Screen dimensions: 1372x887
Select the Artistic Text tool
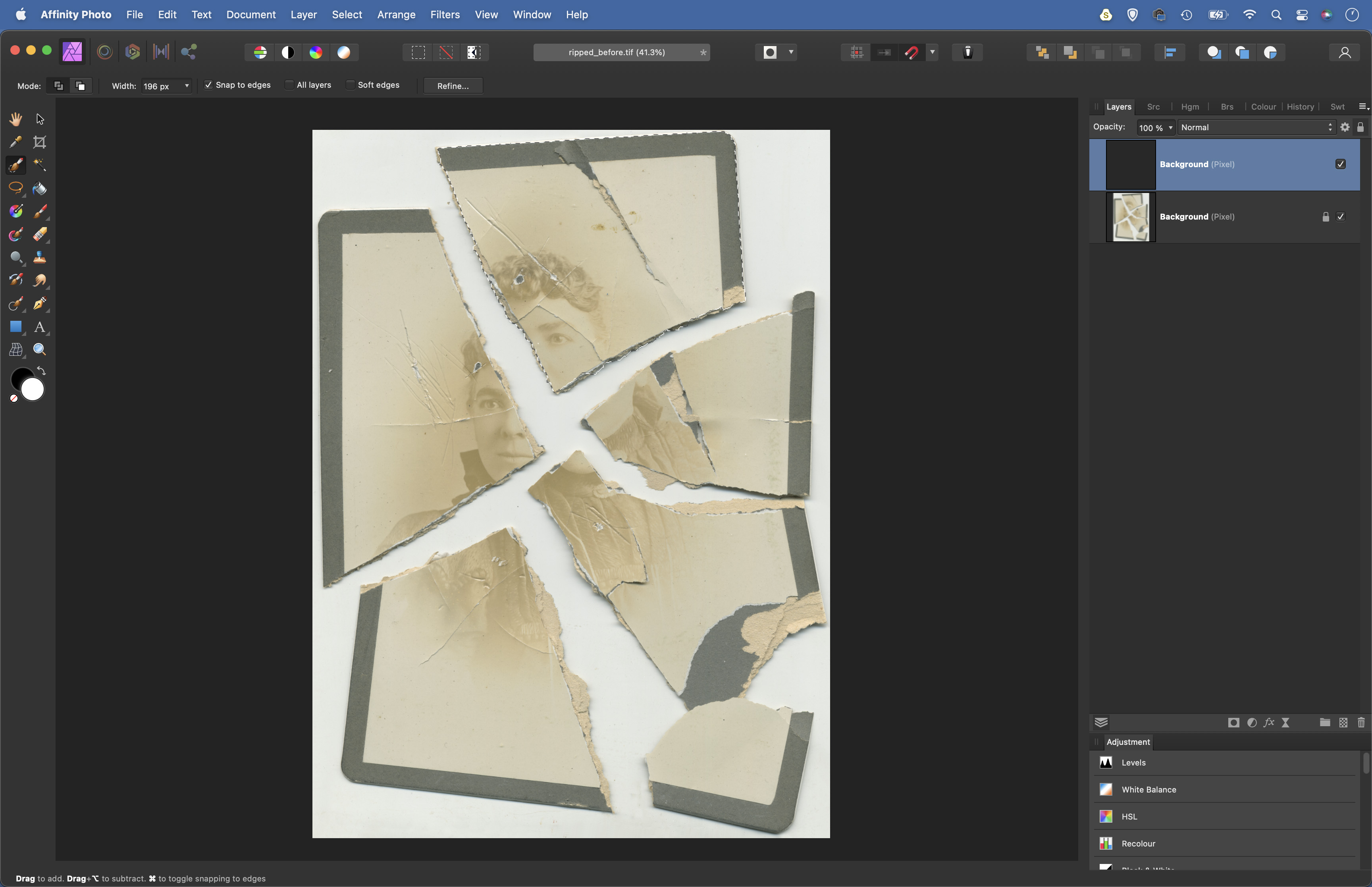40,327
